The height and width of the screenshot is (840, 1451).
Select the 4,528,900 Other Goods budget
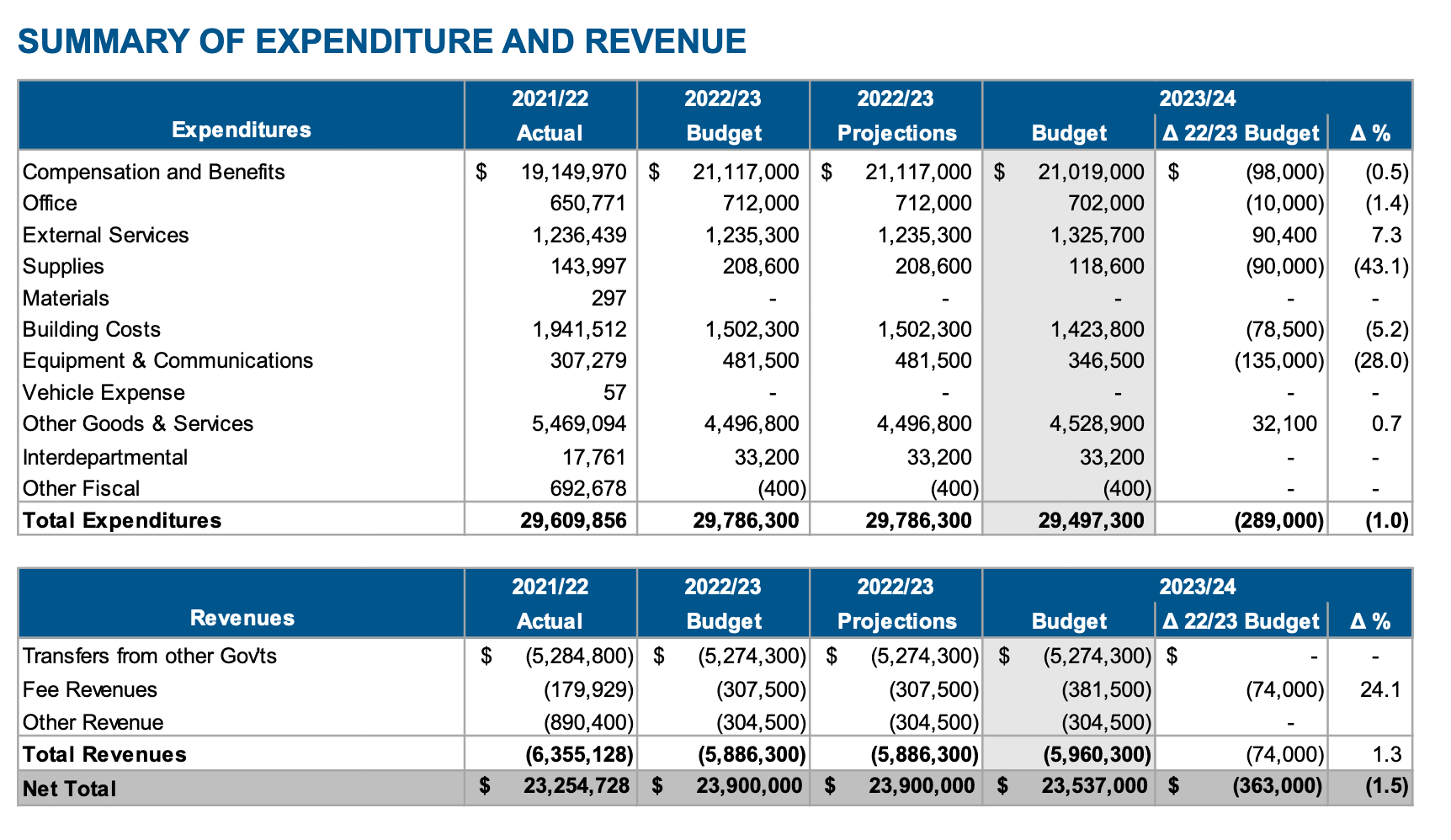pyautogui.click(x=1098, y=423)
